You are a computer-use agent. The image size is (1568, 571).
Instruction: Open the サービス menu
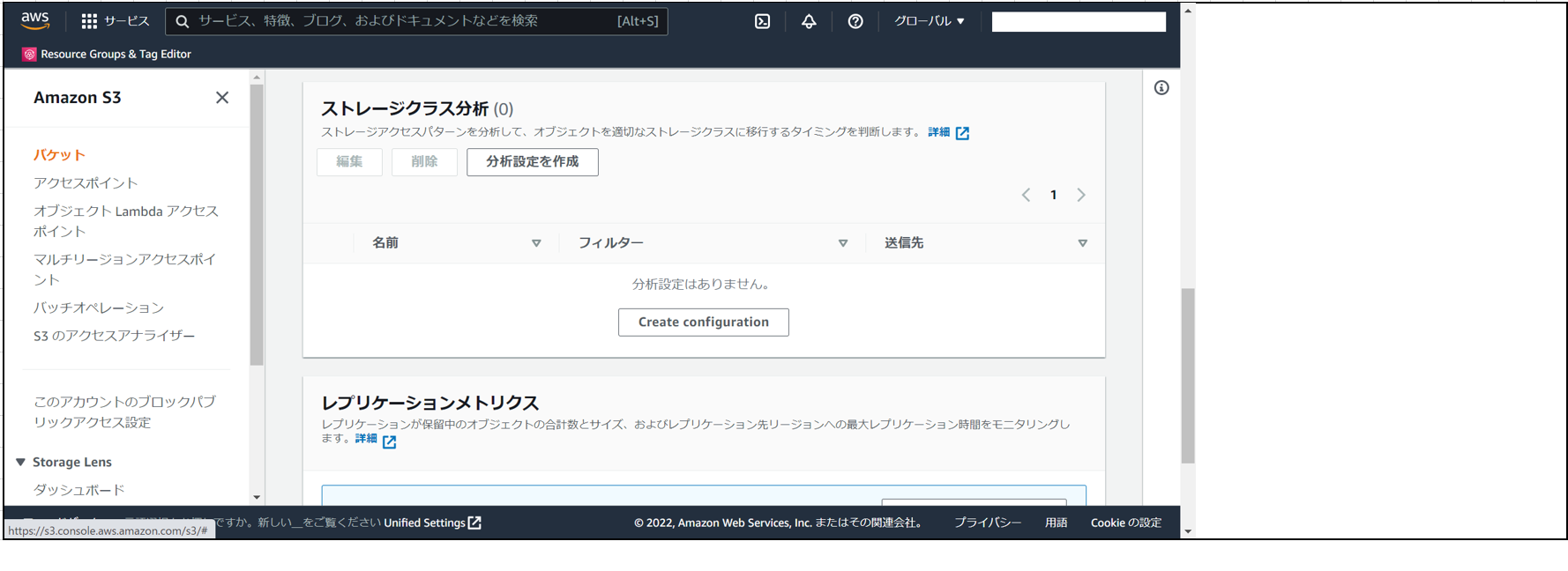click(x=116, y=21)
